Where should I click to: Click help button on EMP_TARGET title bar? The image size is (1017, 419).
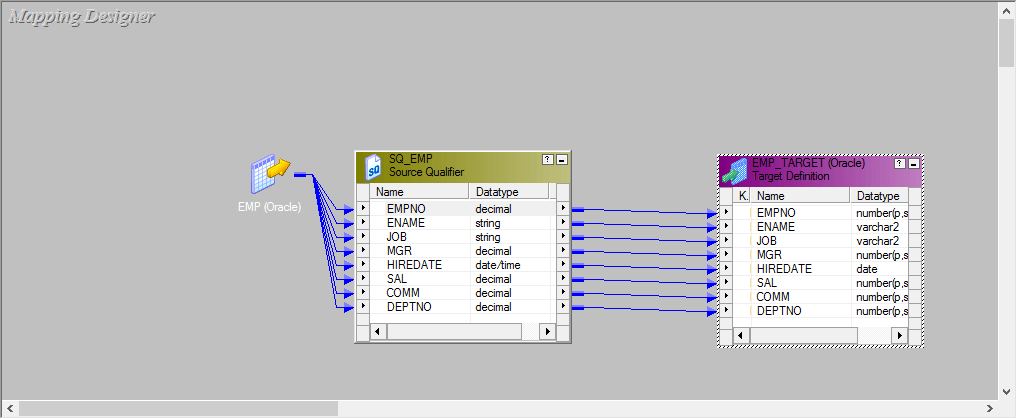tap(900, 163)
